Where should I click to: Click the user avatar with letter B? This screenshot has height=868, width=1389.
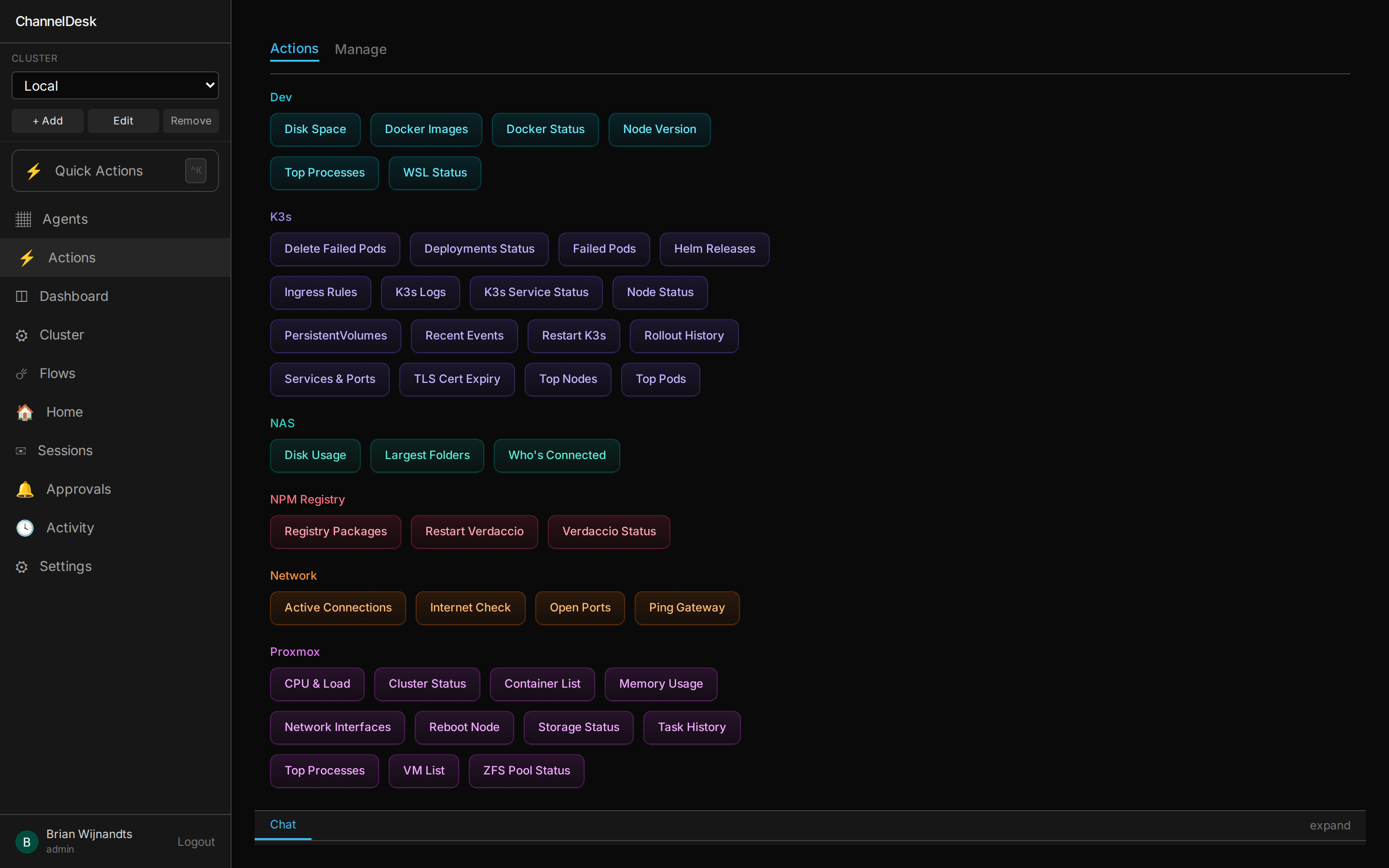click(27, 841)
